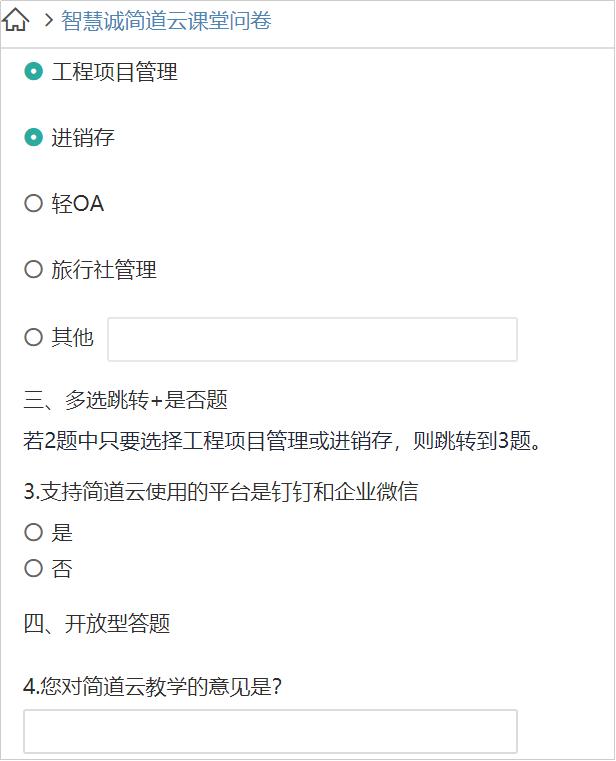The image size is (616, 761).
Task: Click the 三、多选跳转+是否题 section heading
Action: point(126,400)
